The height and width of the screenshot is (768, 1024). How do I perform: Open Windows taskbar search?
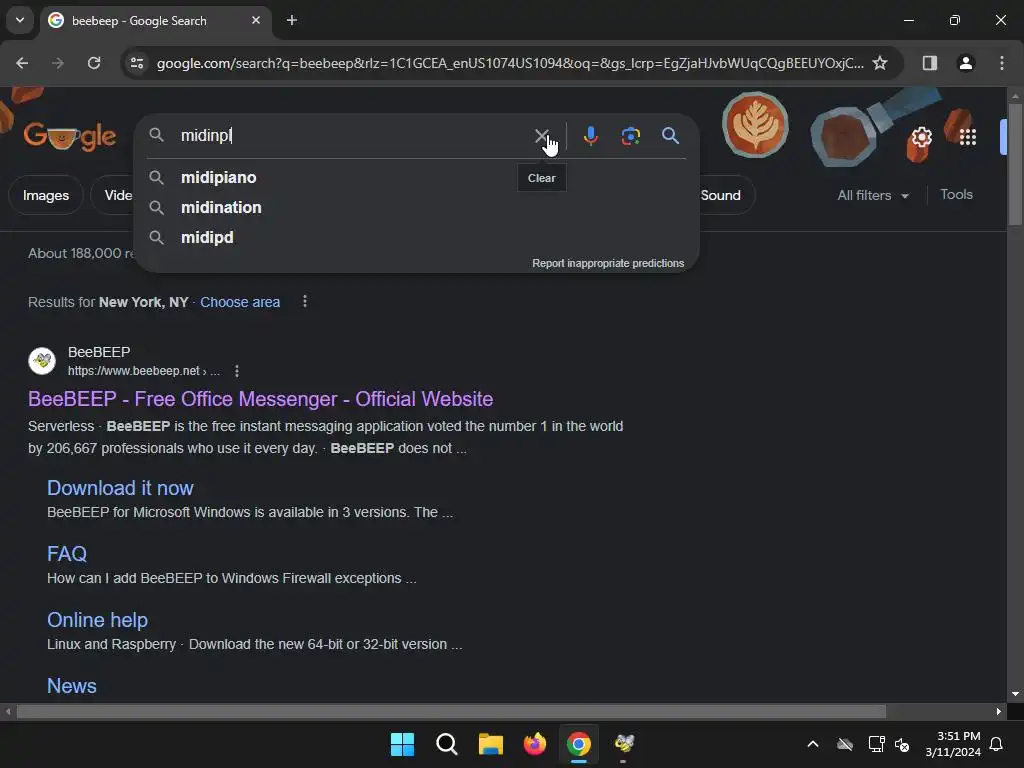tap(447, 744)
